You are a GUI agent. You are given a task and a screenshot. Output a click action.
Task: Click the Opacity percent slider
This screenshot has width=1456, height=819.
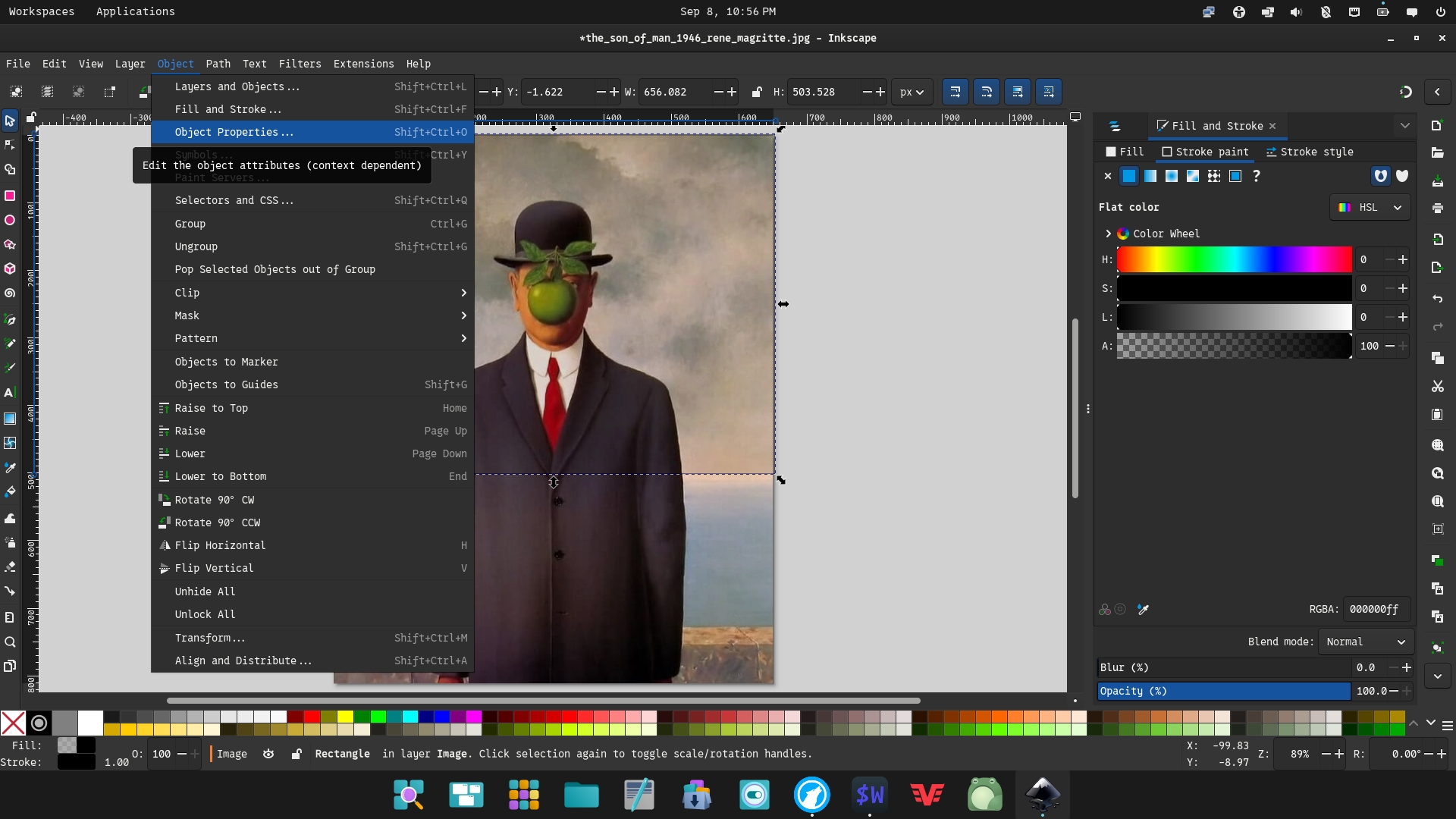pyautogui.click(x=1224, y=691)
